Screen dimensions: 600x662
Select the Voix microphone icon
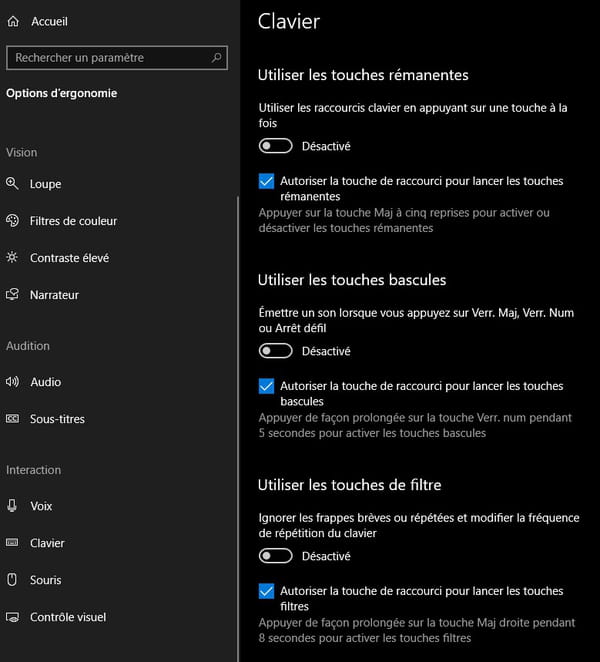(12, 505)
